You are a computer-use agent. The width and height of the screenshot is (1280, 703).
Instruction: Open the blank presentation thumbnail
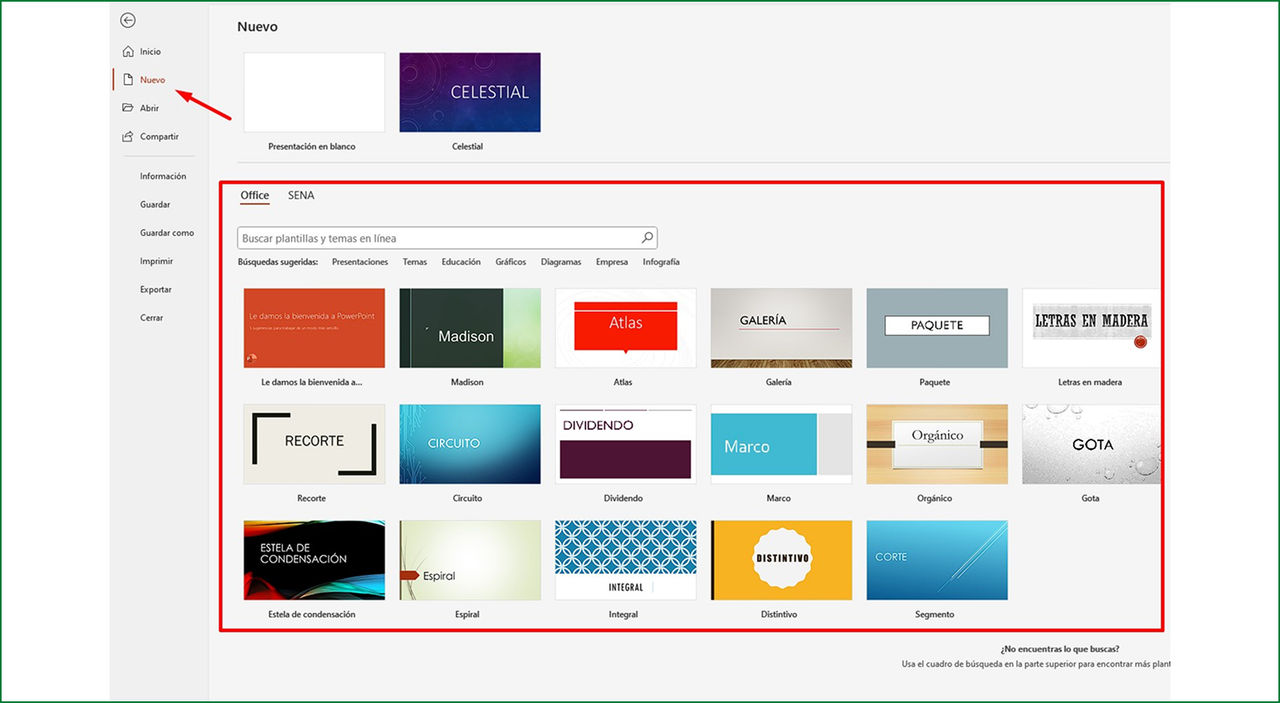pyautogui.click(x=314, y=93)
